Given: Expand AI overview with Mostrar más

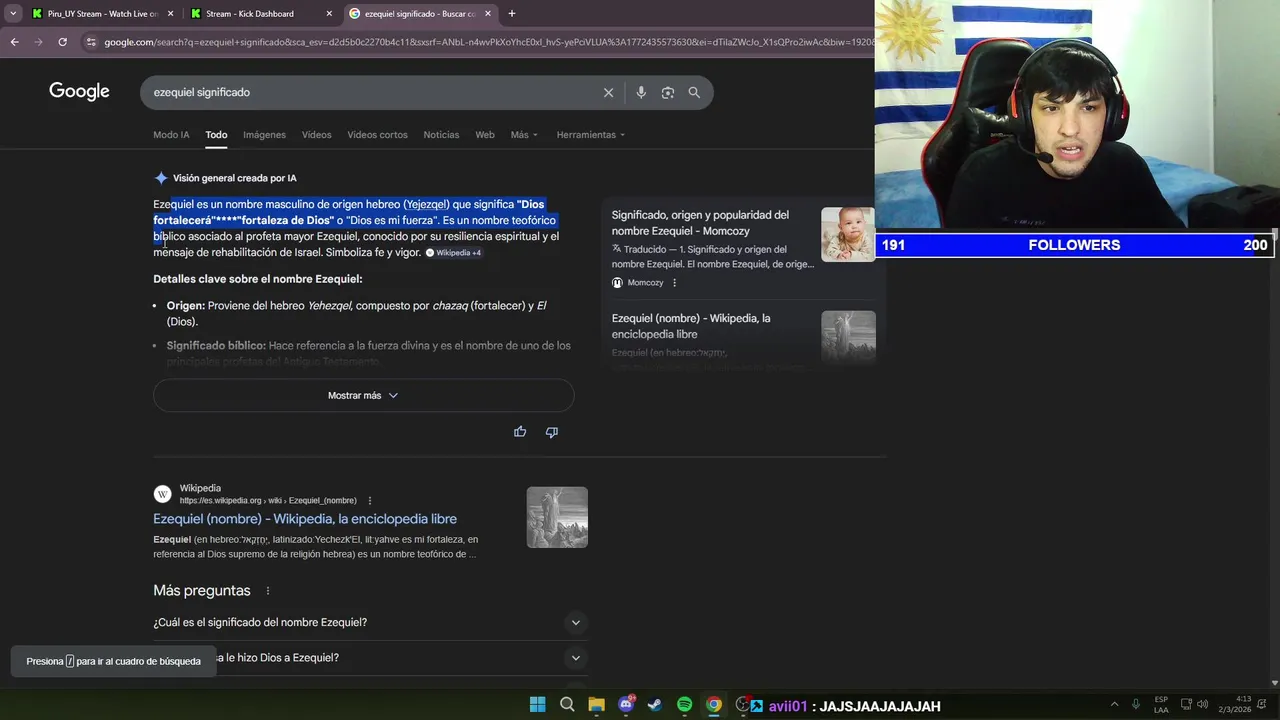Looking at the screenshot, I should pos(363,396).
